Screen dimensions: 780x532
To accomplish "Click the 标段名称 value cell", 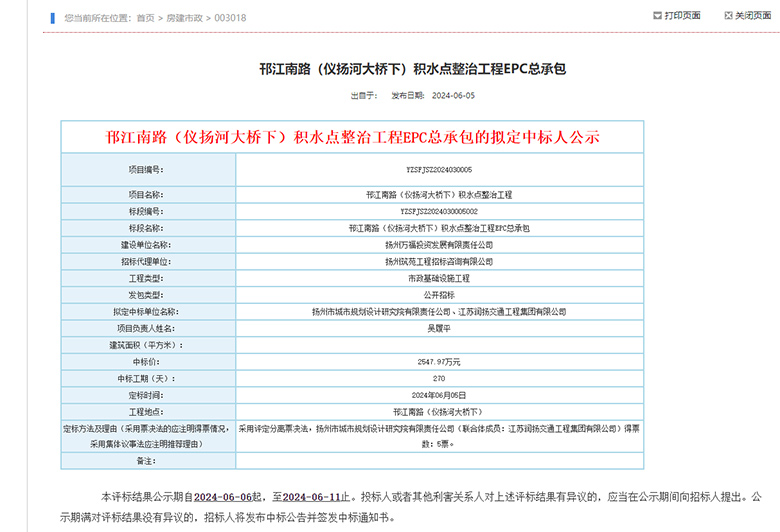I will pos(439,228).
